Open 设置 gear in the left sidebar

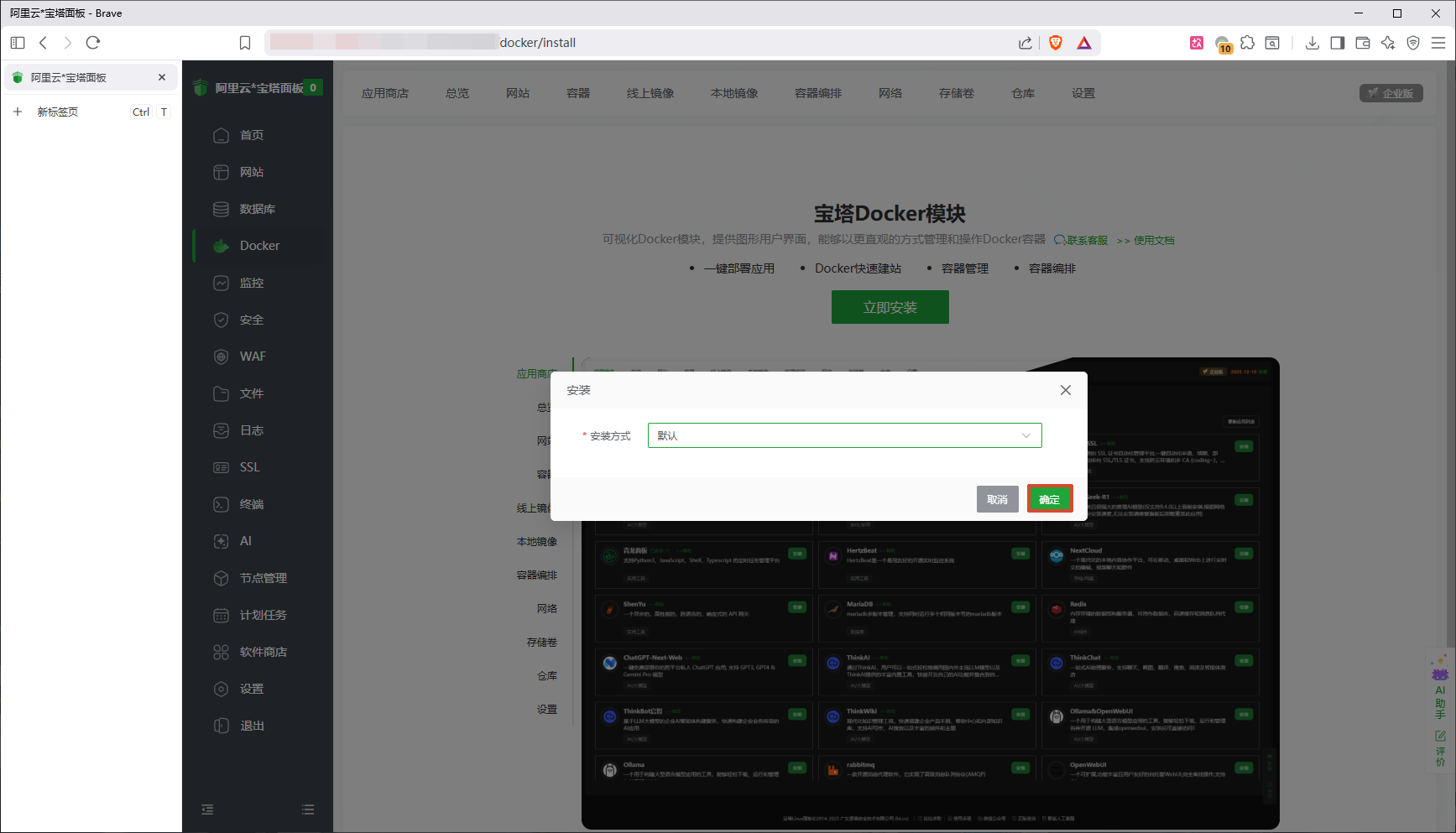pyautogui.click(x=221, y=689)
